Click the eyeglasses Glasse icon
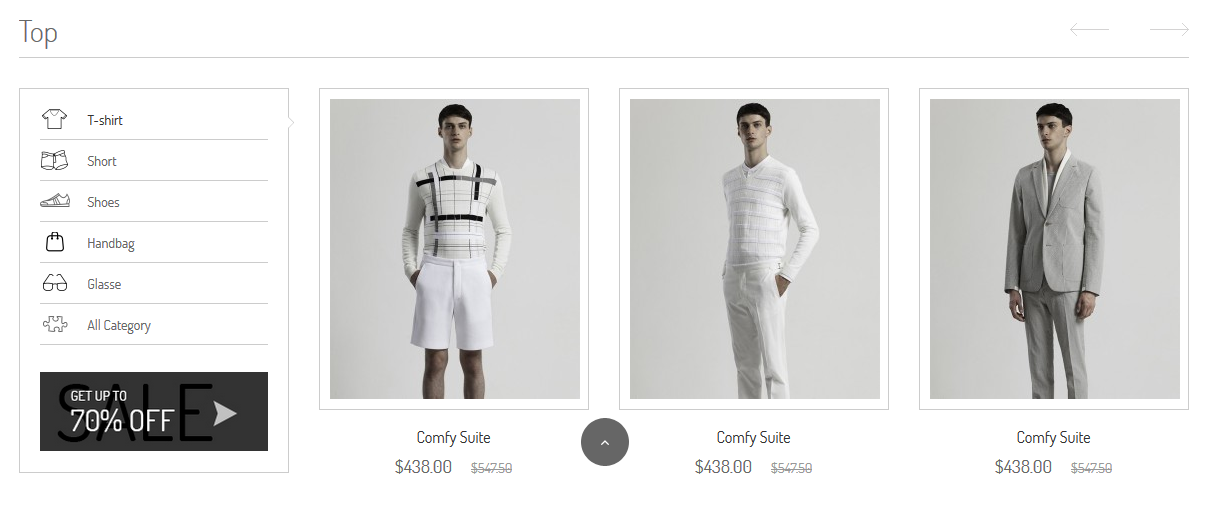The width and height of the screenshot is (1219, 508). pos(55,284)
